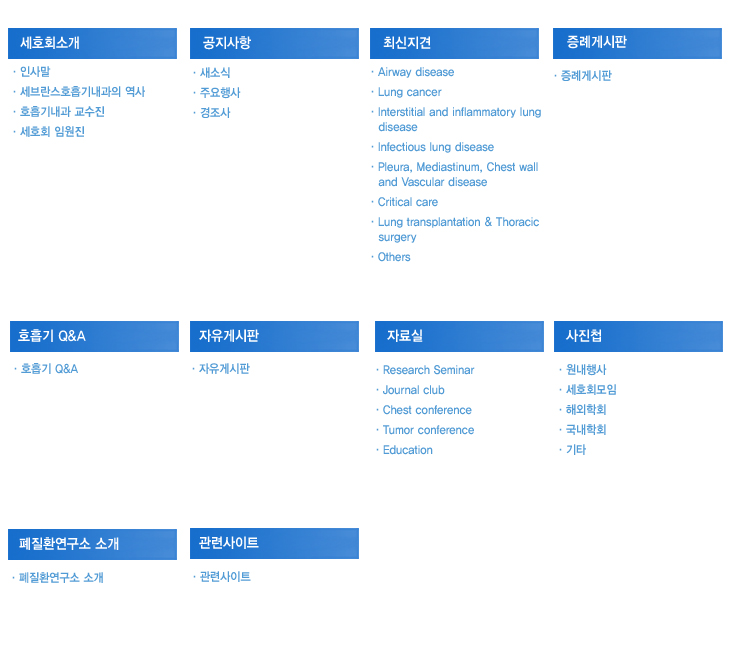Select the Lung cancer link

(409, 92)
